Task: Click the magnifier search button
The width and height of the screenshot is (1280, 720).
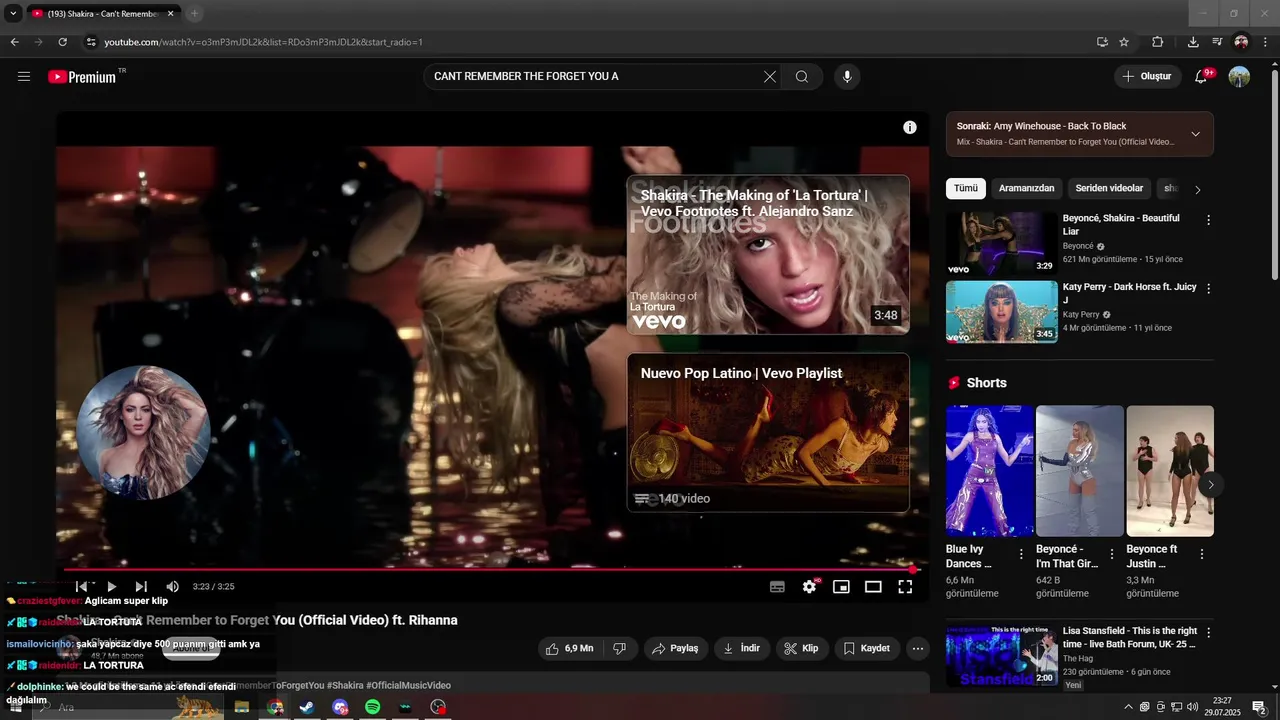Action: (x=802, y=77)
